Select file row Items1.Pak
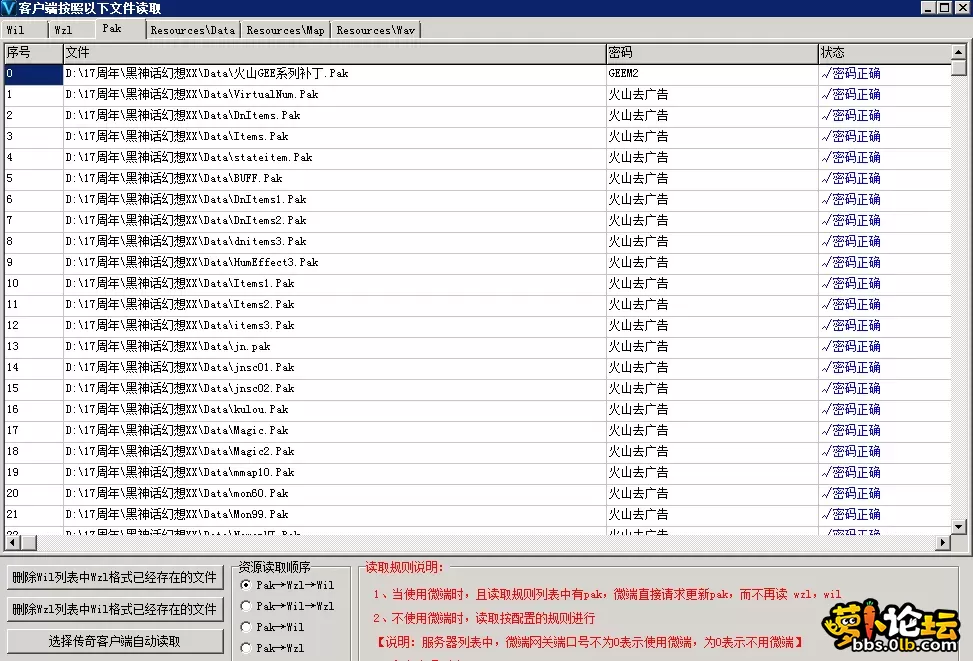This screenshot has height=661, width=973. click(x=477, y=283)
